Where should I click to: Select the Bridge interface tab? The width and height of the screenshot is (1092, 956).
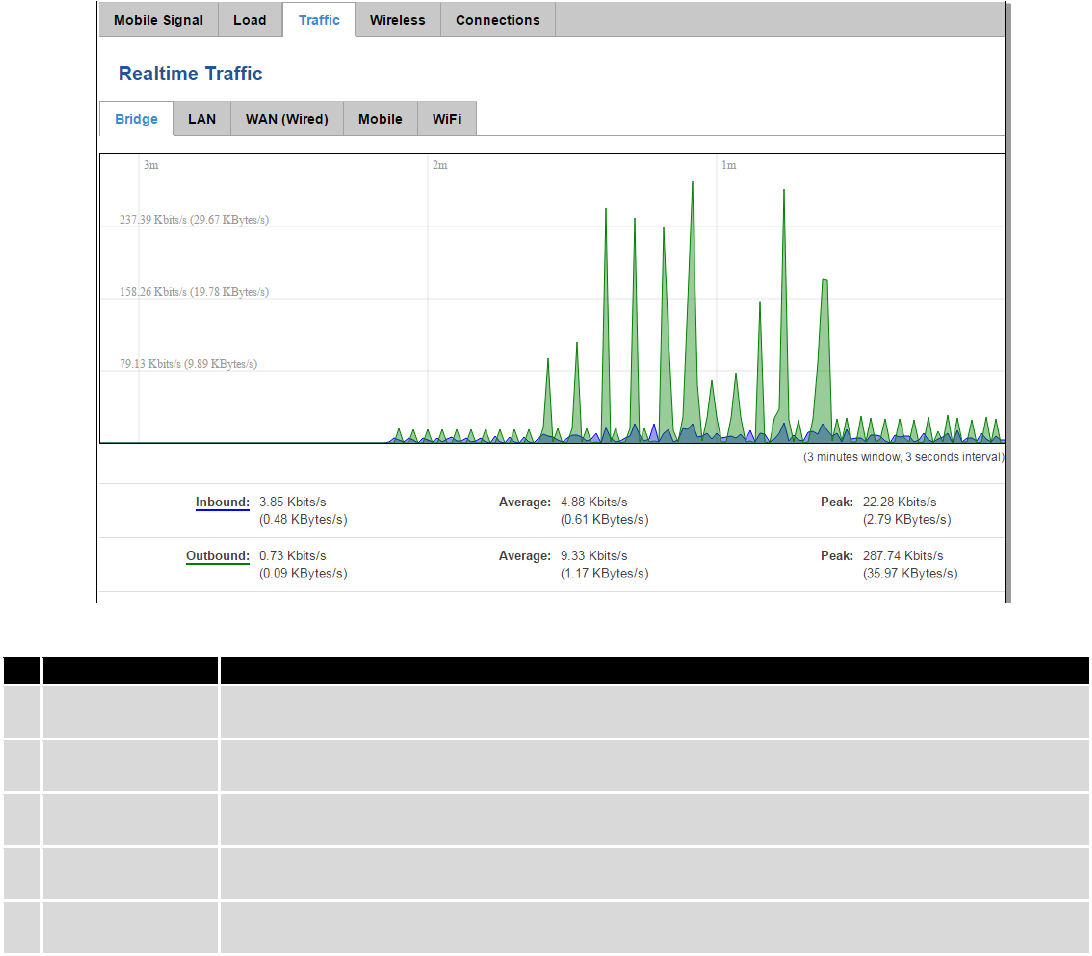(x=136, y=119)
